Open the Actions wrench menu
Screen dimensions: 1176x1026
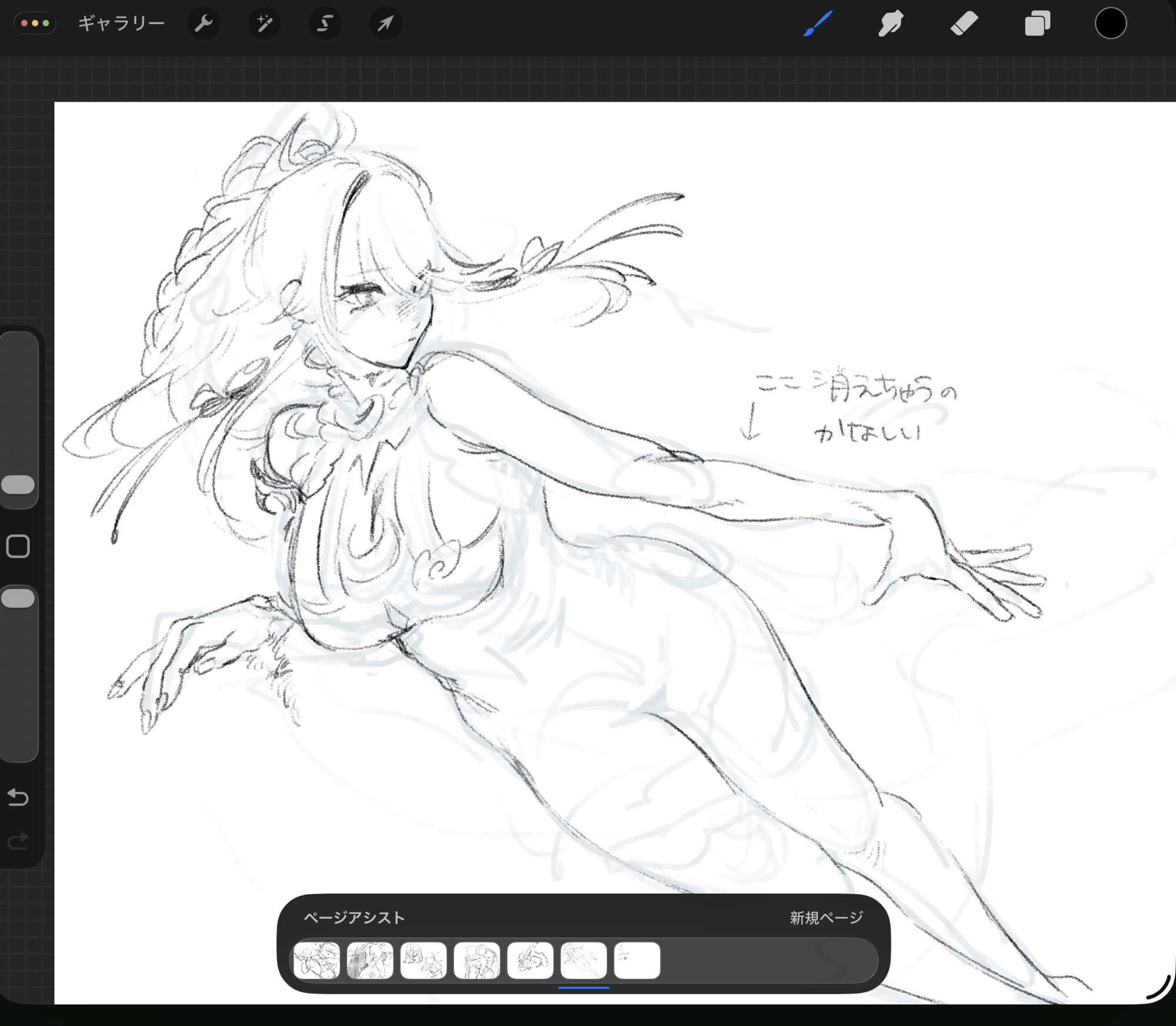[x=203, y=24]
